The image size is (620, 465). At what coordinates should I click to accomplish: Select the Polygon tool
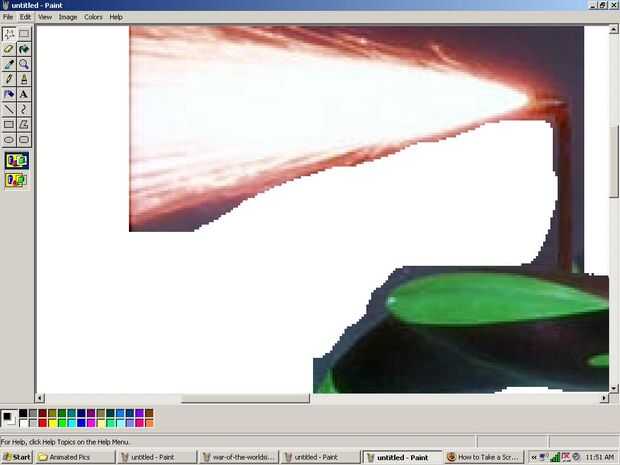click(x=24, y=125)
